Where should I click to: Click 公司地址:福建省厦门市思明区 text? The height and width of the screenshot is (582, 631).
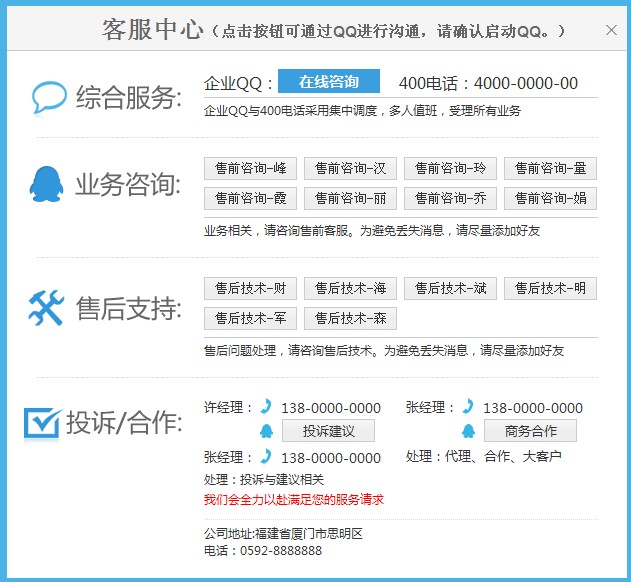(x=283, y=534)
